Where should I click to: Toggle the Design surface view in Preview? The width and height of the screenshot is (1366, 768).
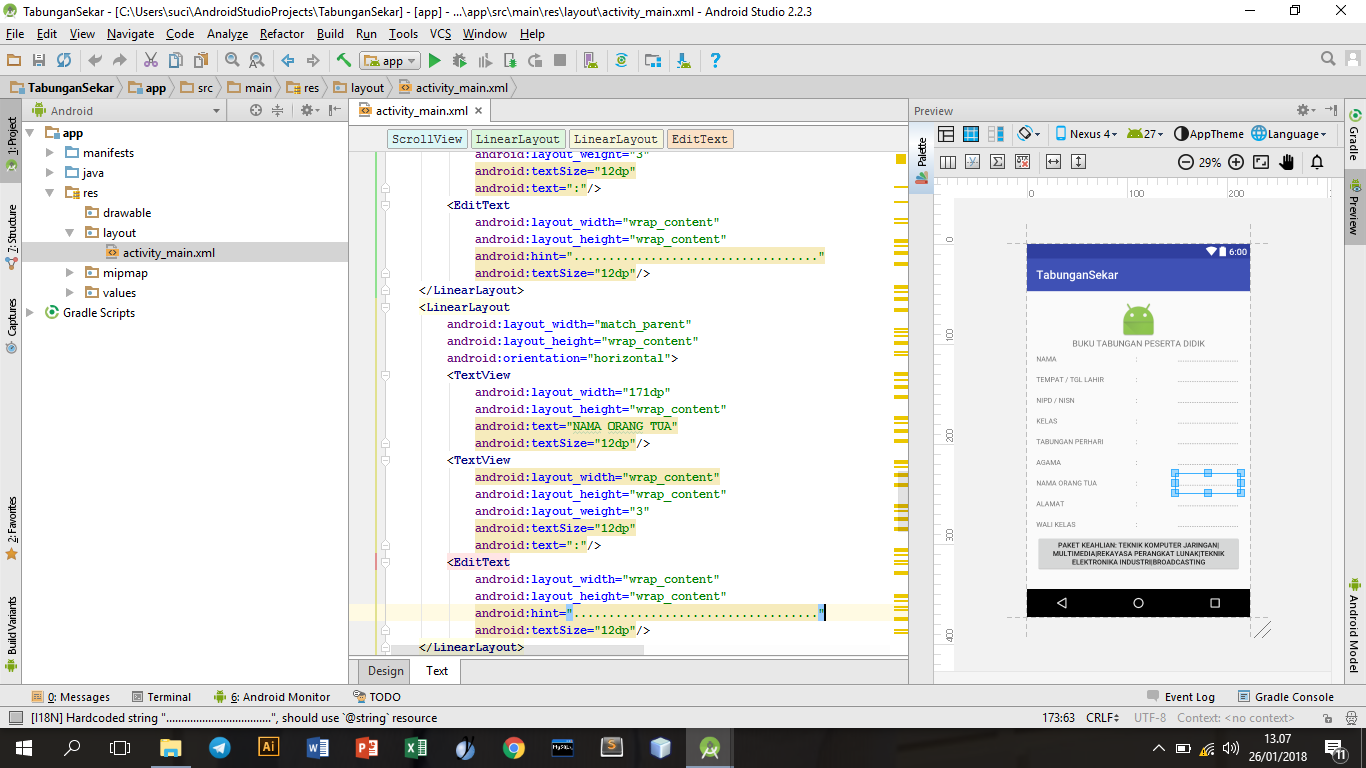(946, 134)
